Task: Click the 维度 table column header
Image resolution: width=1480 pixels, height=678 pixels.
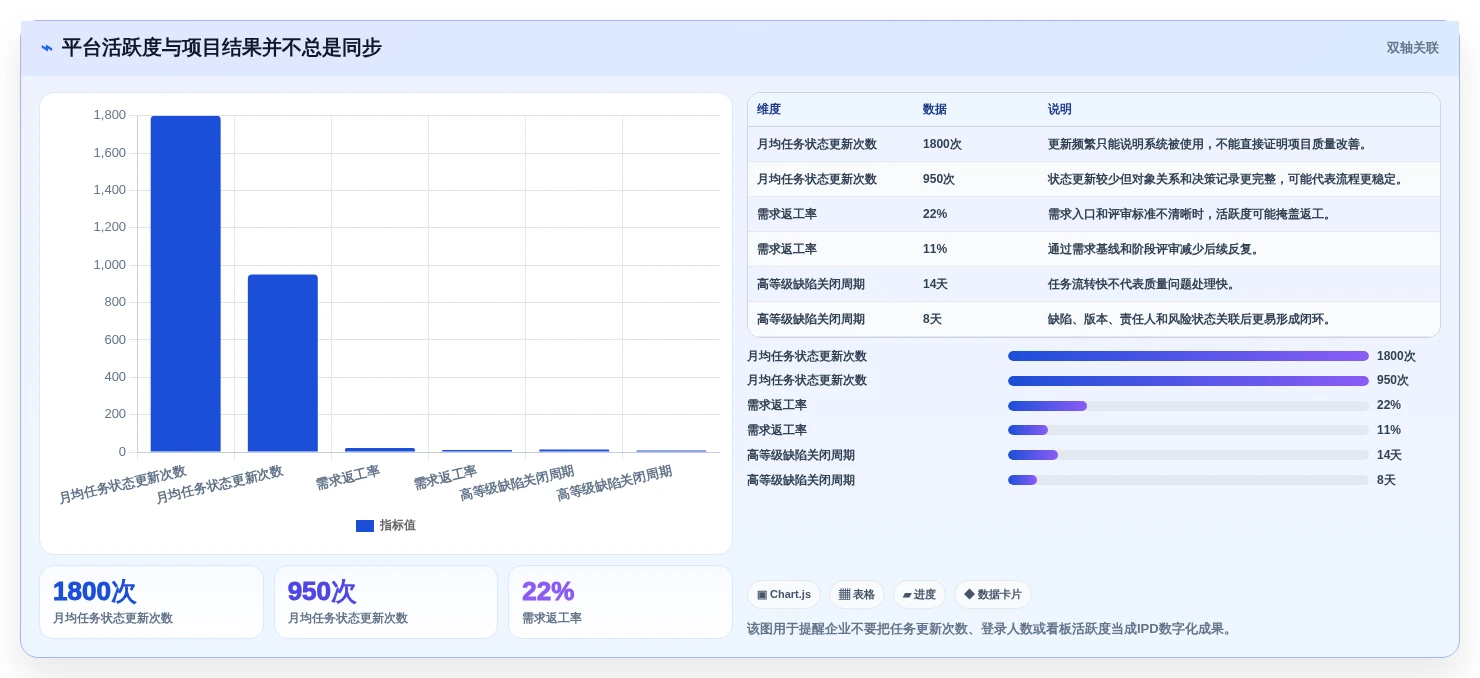Action: (x=769, y=109)
